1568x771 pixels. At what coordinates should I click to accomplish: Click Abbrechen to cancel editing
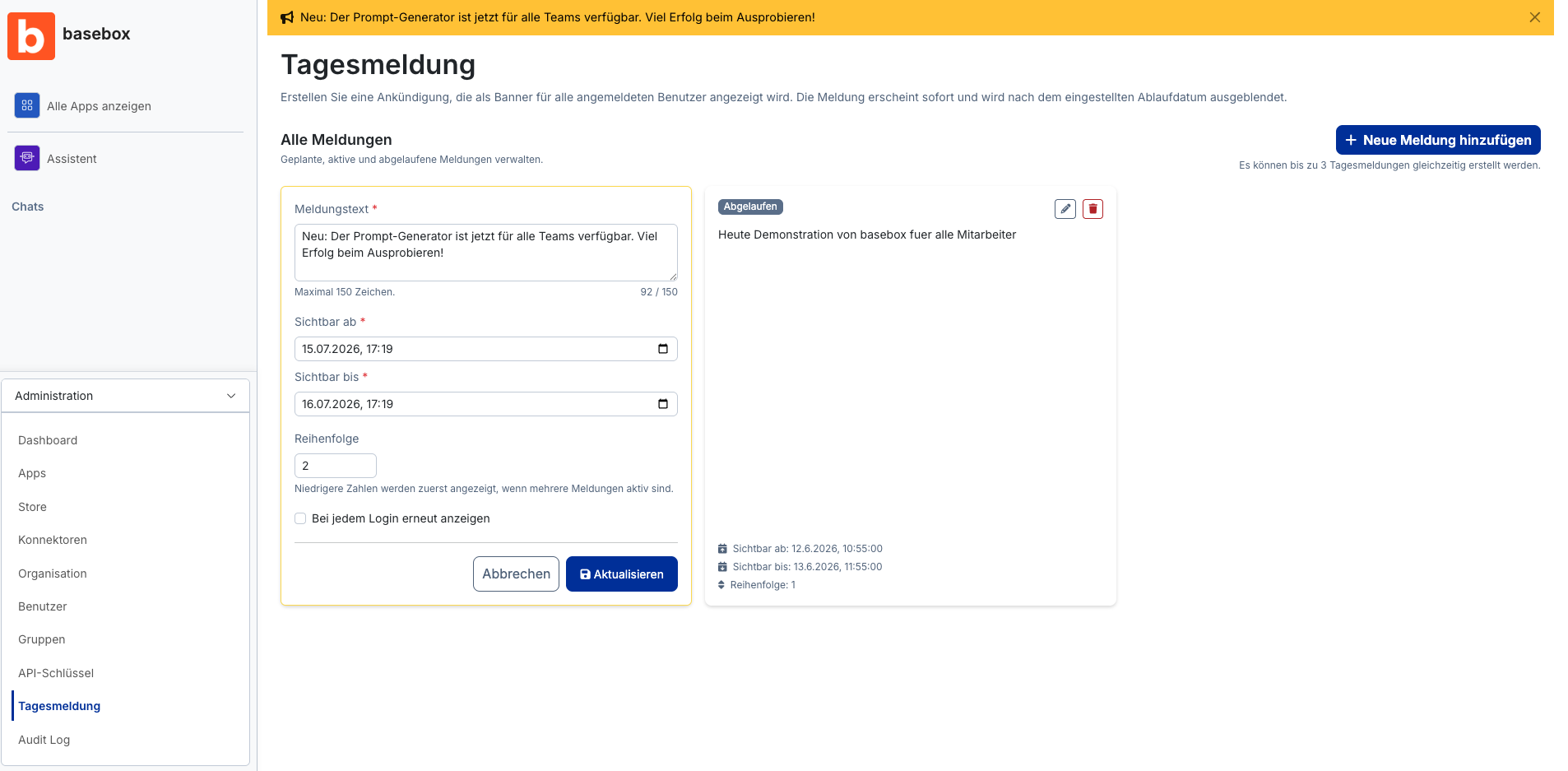pos(516,574)
